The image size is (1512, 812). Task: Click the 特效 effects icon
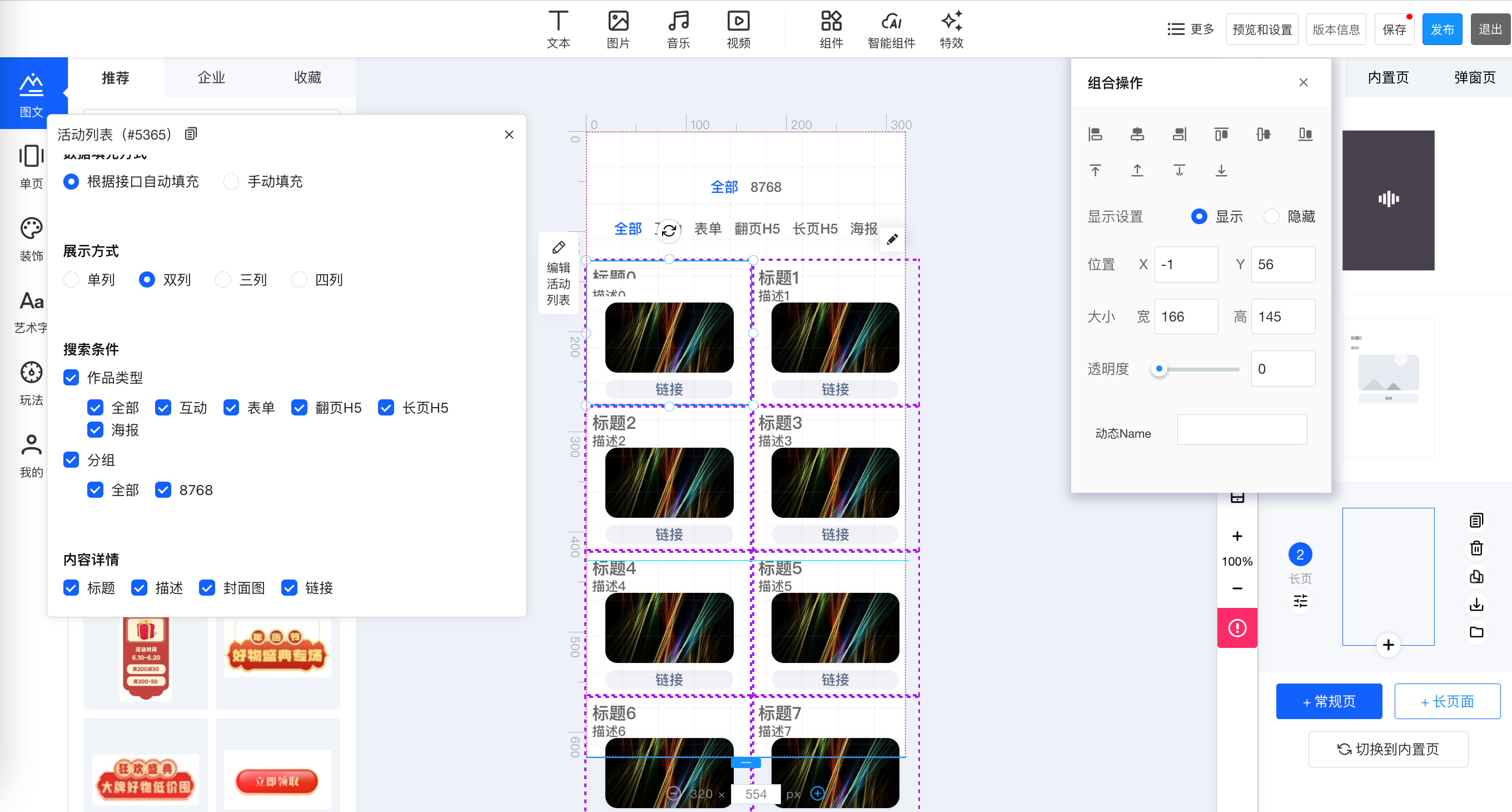(x=951, y=29)
